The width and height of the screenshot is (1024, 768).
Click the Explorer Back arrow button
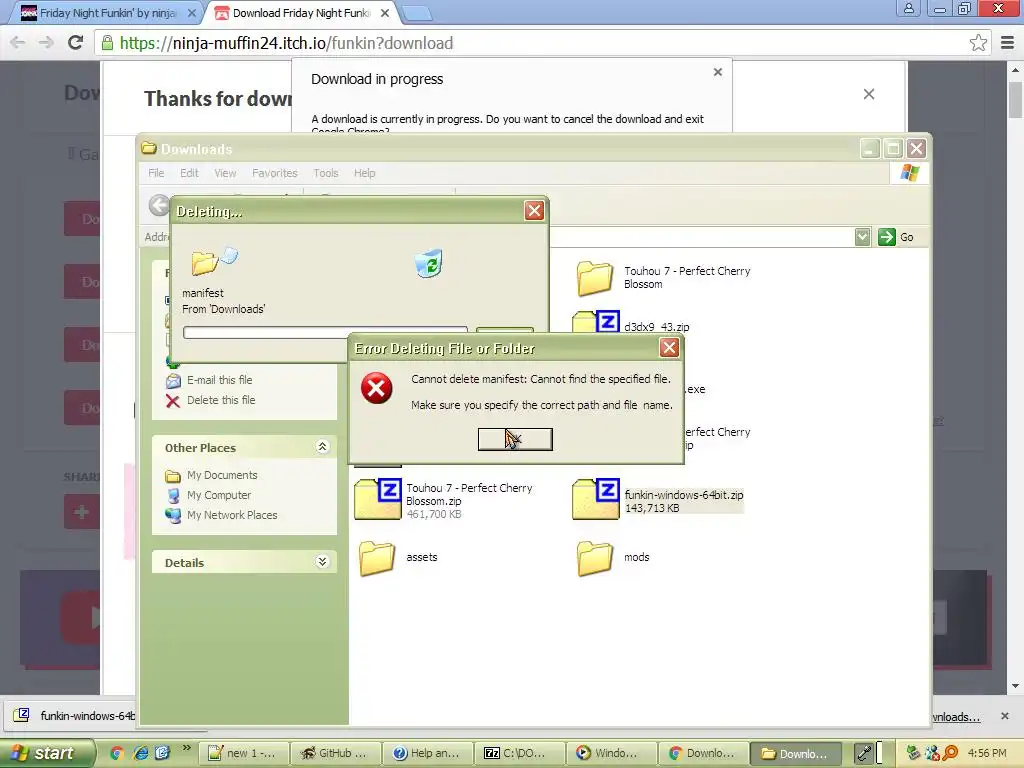159,205
